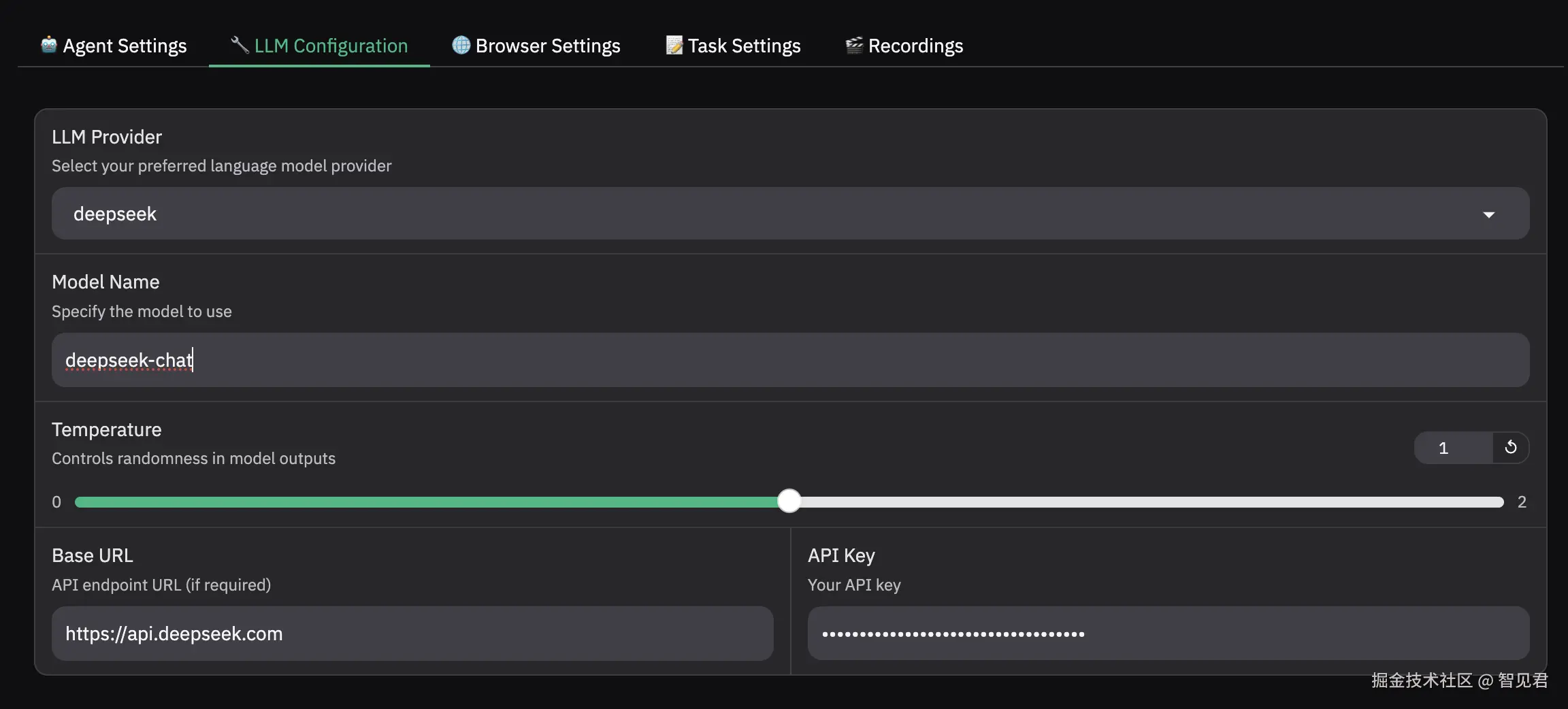Click the slider minimum label "0"

(x=56, y=502)
